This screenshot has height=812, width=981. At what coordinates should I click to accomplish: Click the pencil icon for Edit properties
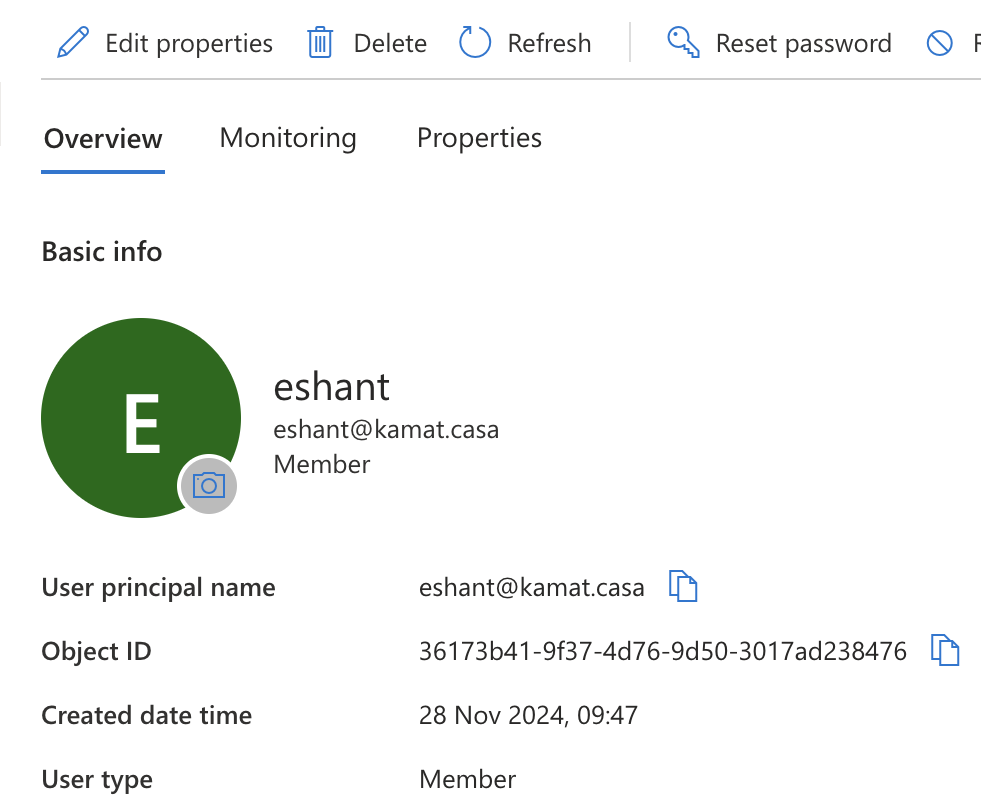coord(73,43)
